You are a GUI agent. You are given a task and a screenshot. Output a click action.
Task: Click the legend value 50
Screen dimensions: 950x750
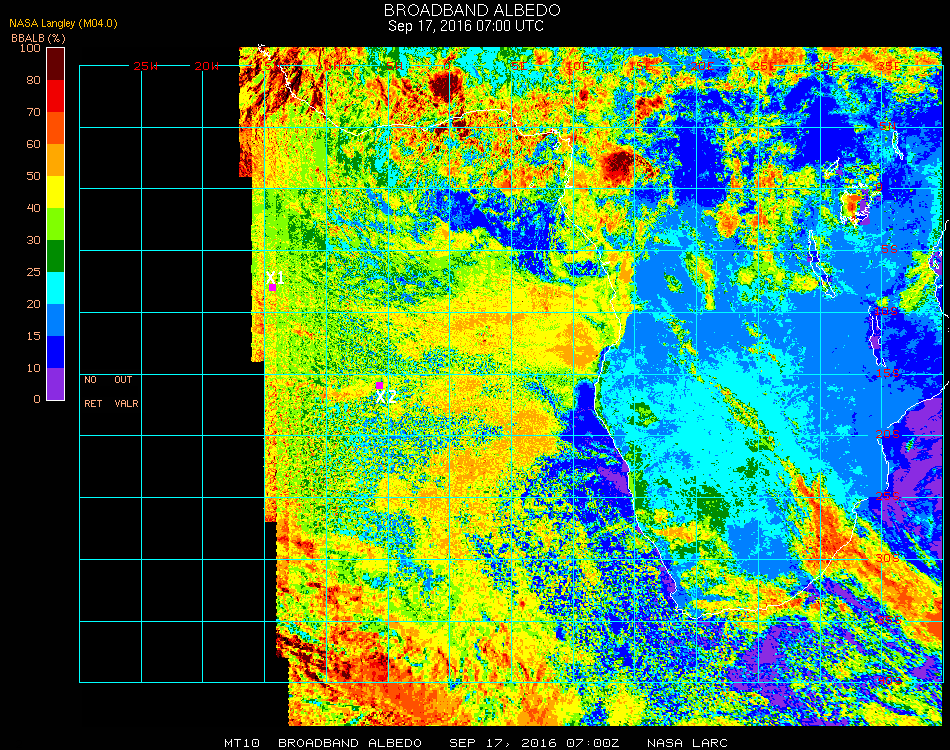(x=33, y=176)
